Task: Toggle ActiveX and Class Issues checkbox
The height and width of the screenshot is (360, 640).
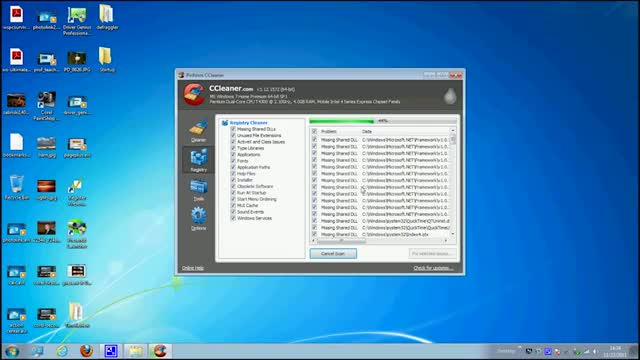Action: [233, 142]
